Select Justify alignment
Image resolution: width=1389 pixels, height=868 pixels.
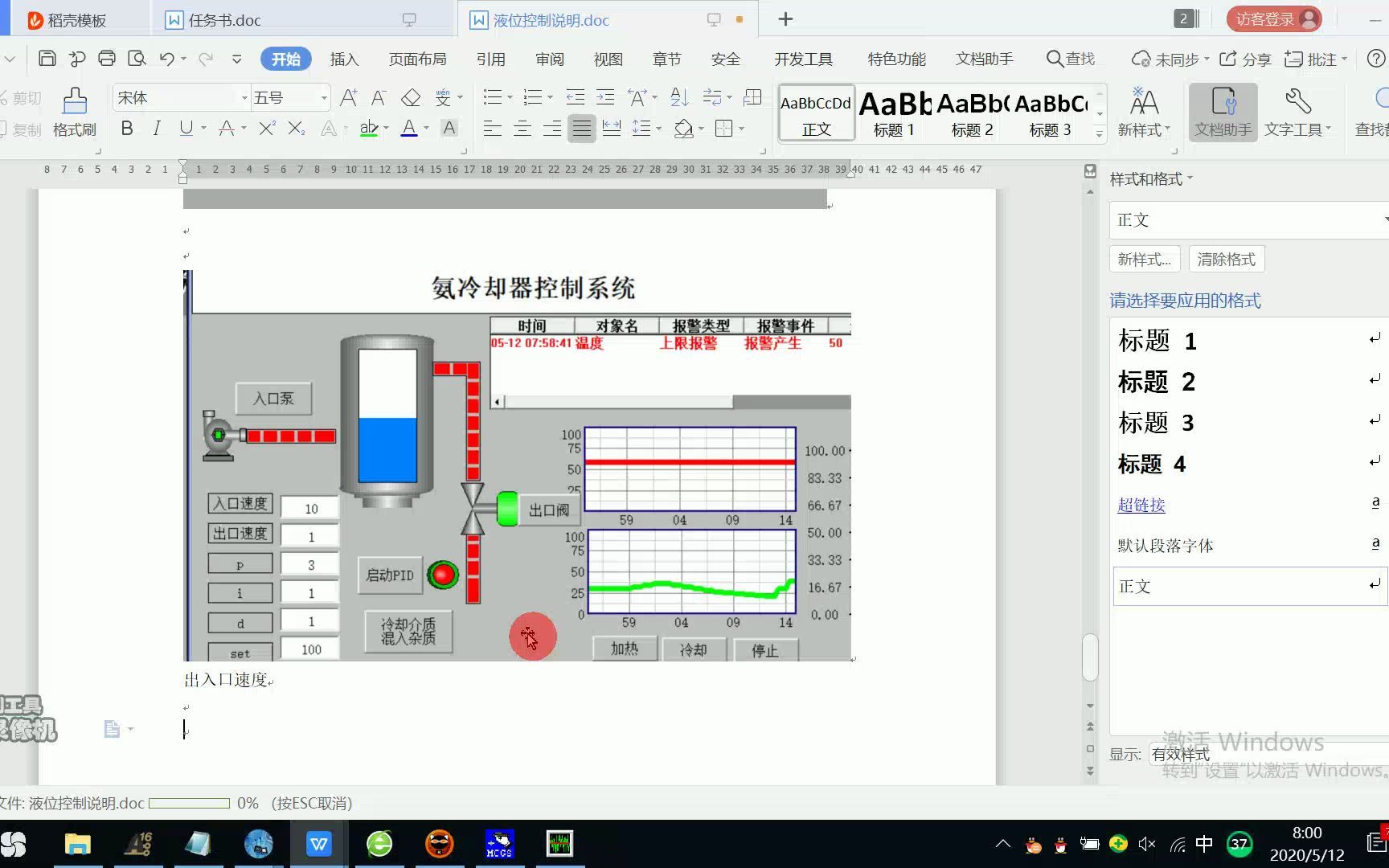(582, 129)
